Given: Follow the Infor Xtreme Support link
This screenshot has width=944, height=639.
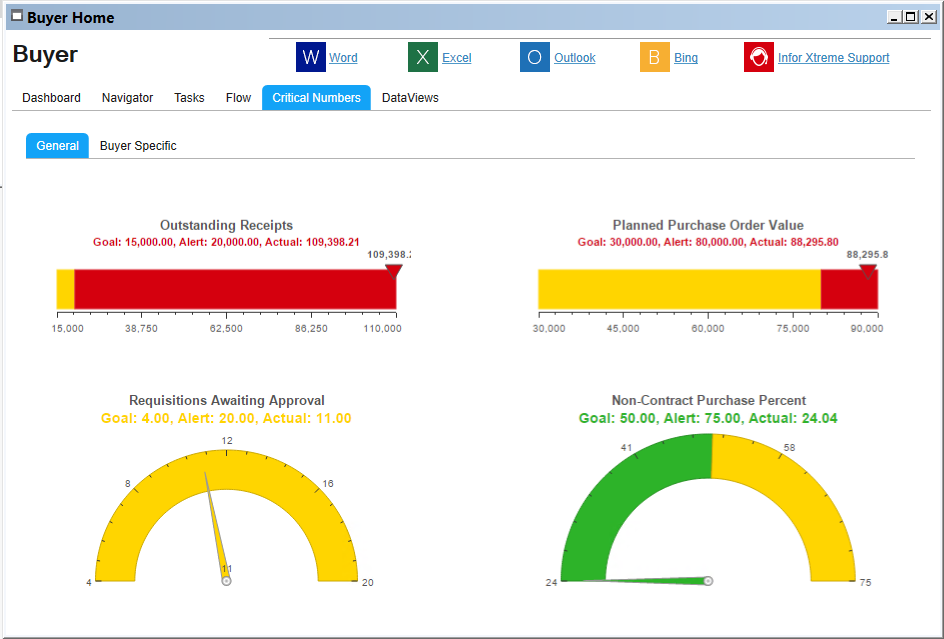Looking at the screenshot, I should 833,58.
